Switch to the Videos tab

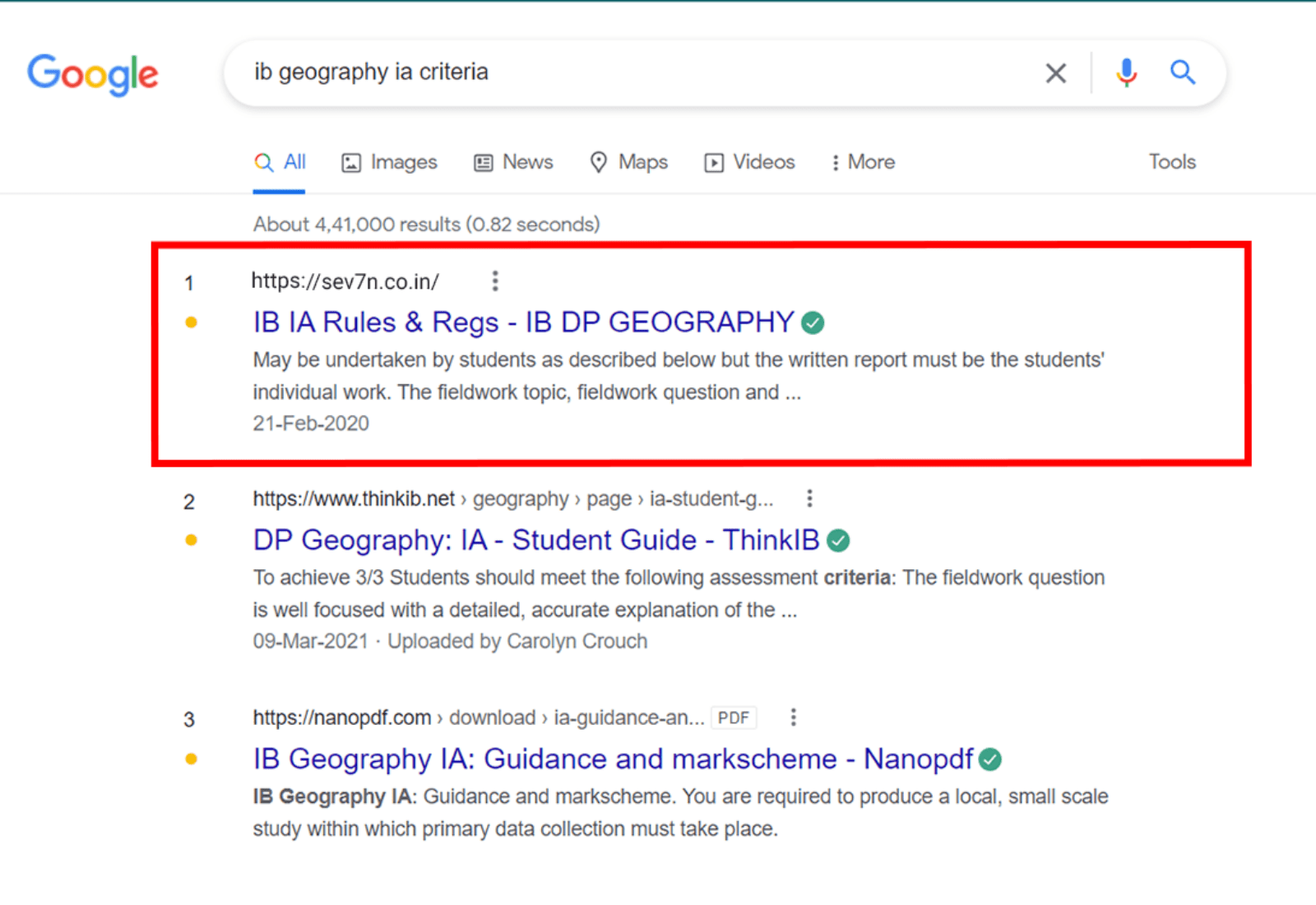tap(749, 162)
